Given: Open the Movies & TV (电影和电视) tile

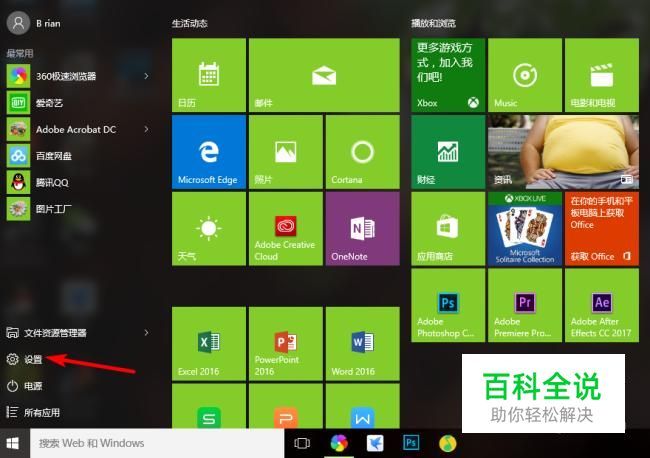Looking at the screenshot, I should 602,75.
